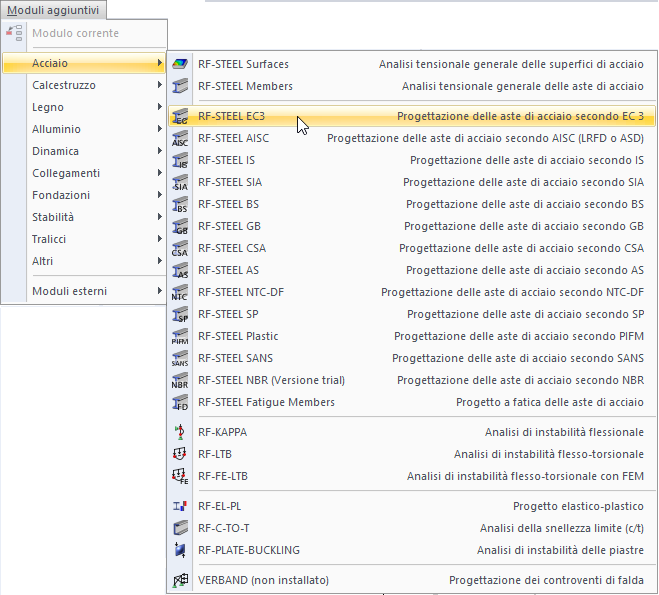This screenshot has width=659, height=595.
Task: Click the Modulo corrente icon
Action: click(x=14, y=33)
